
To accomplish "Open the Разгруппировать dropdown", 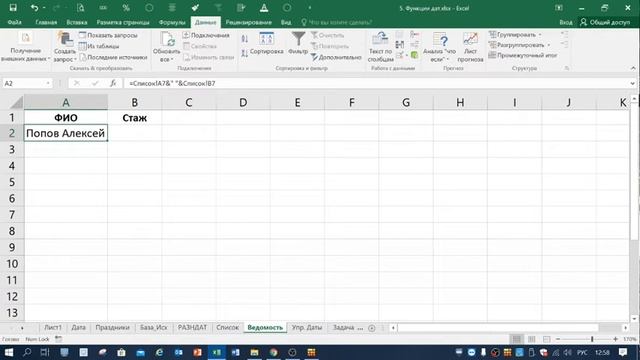I will 519,45.
